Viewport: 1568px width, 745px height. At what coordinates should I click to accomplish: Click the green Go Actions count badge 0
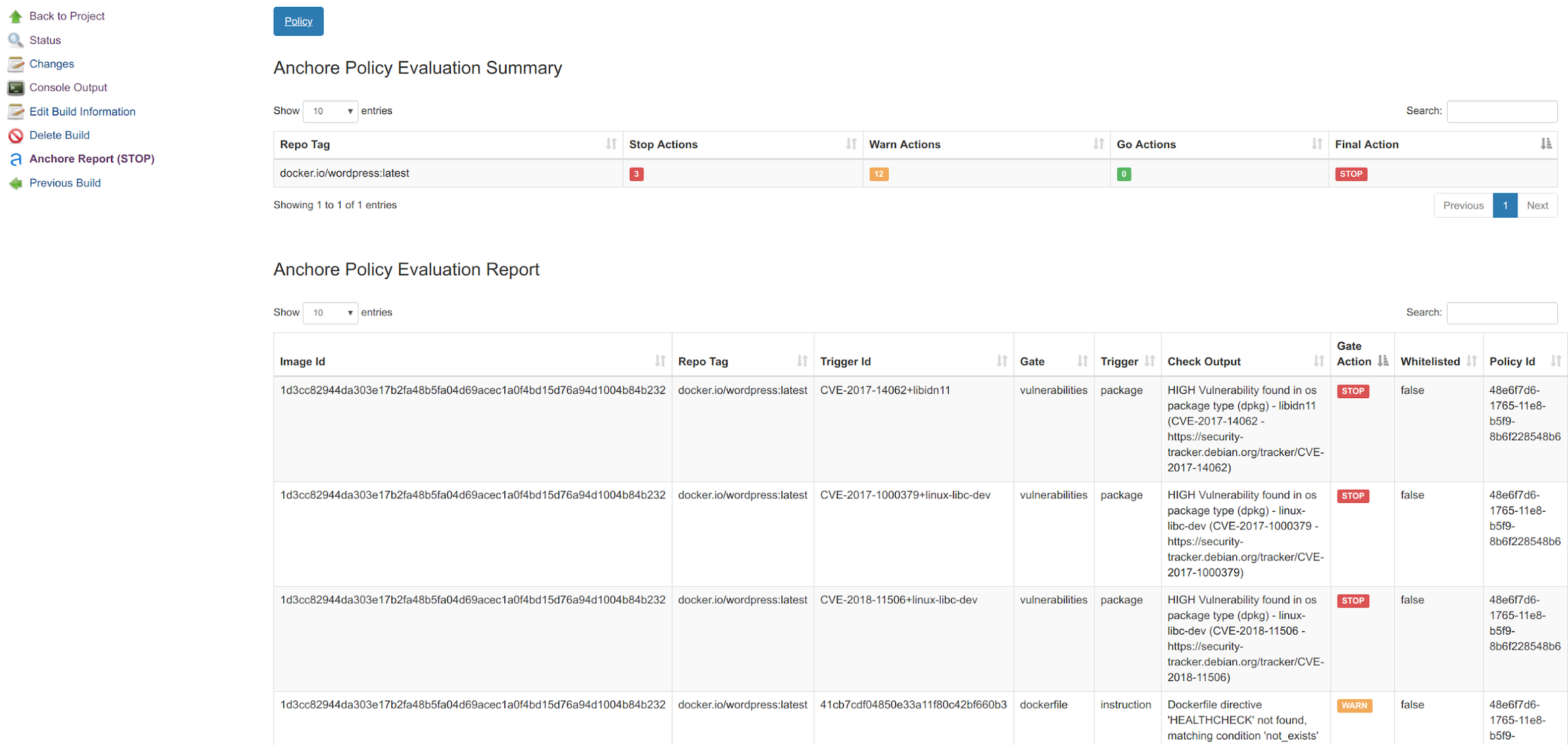click(x=1124, y=174)
